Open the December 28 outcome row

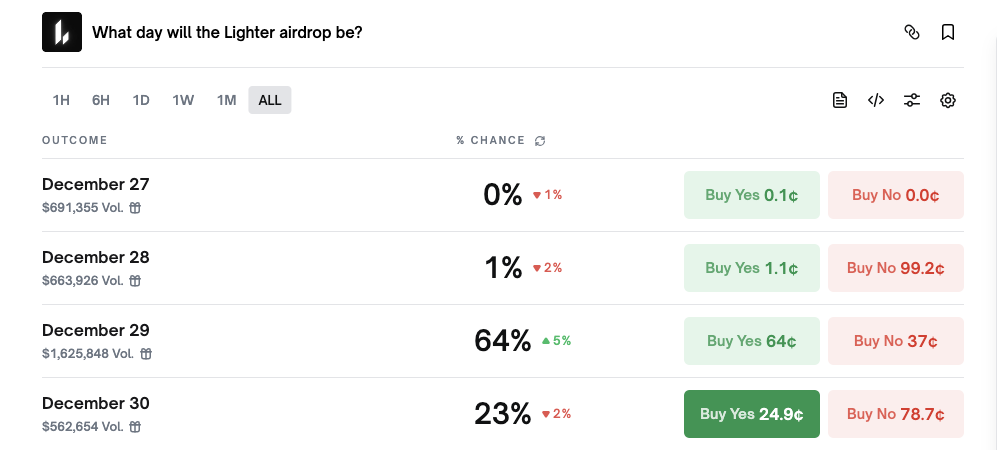96,258
